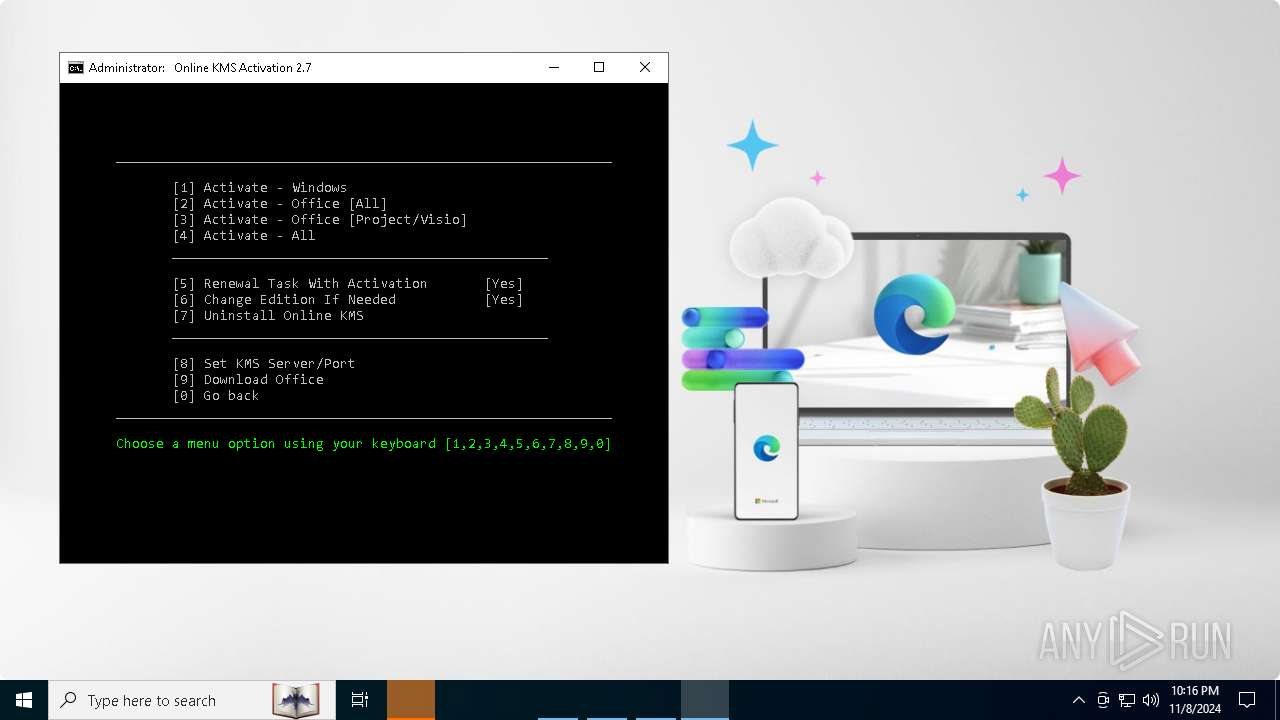Click the '[7] Uninstall Online KMS' line
The height and width of the screenshot is (720, 1280).
pos(268,316)
